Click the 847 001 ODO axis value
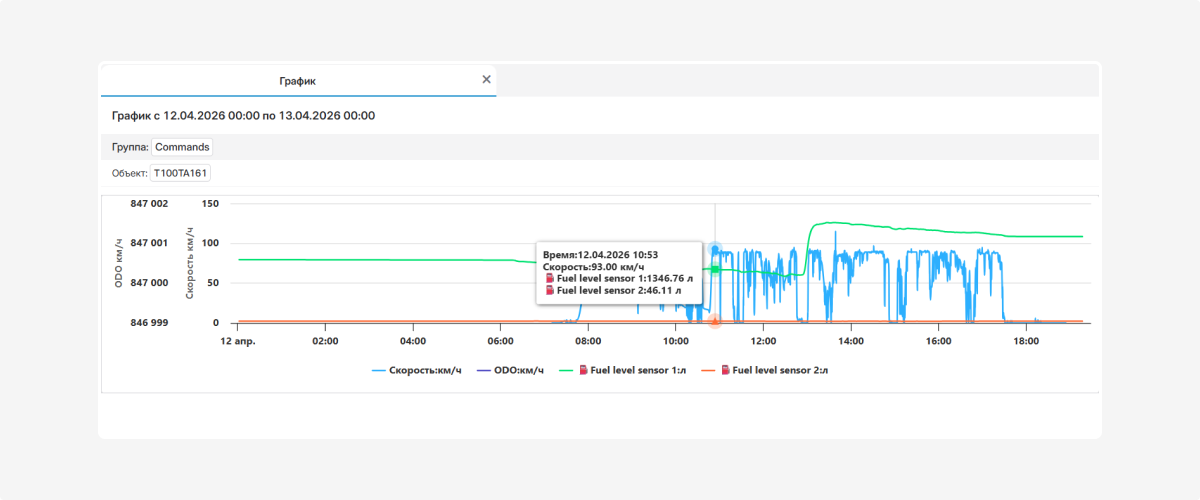This screenshot has height=500, width=1200. coord(149,243)
